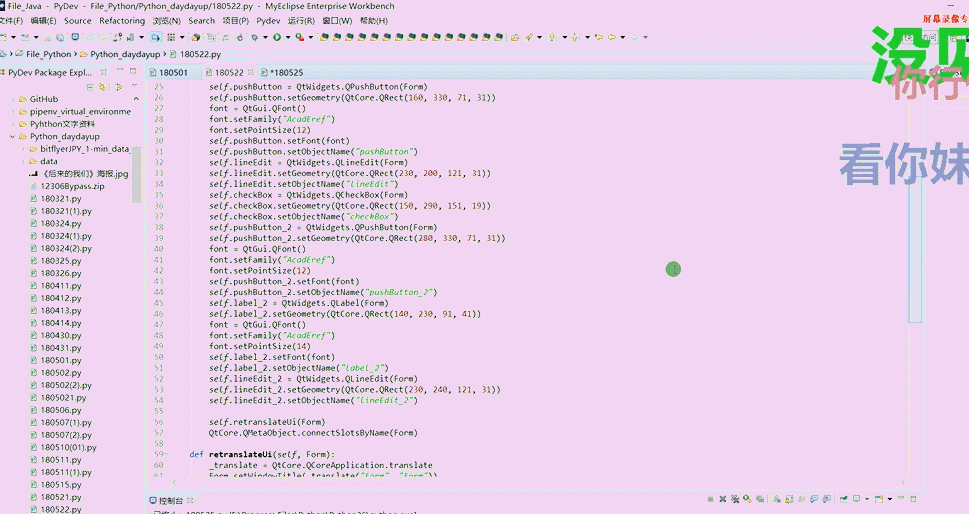Select the 控制台 console tab

point(171,500)
